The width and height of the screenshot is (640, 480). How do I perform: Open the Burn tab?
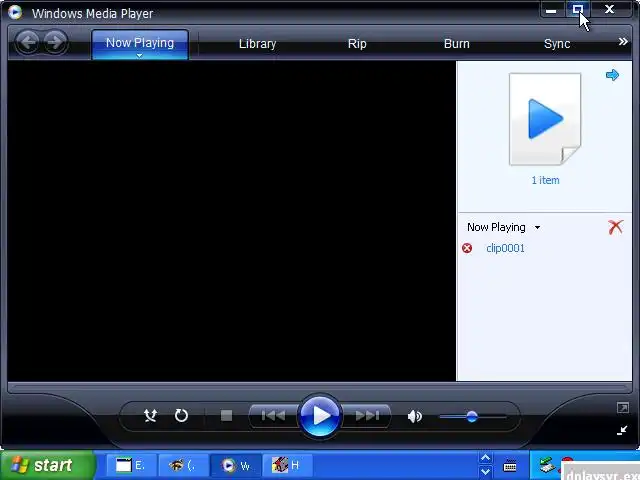coord(457,44)
